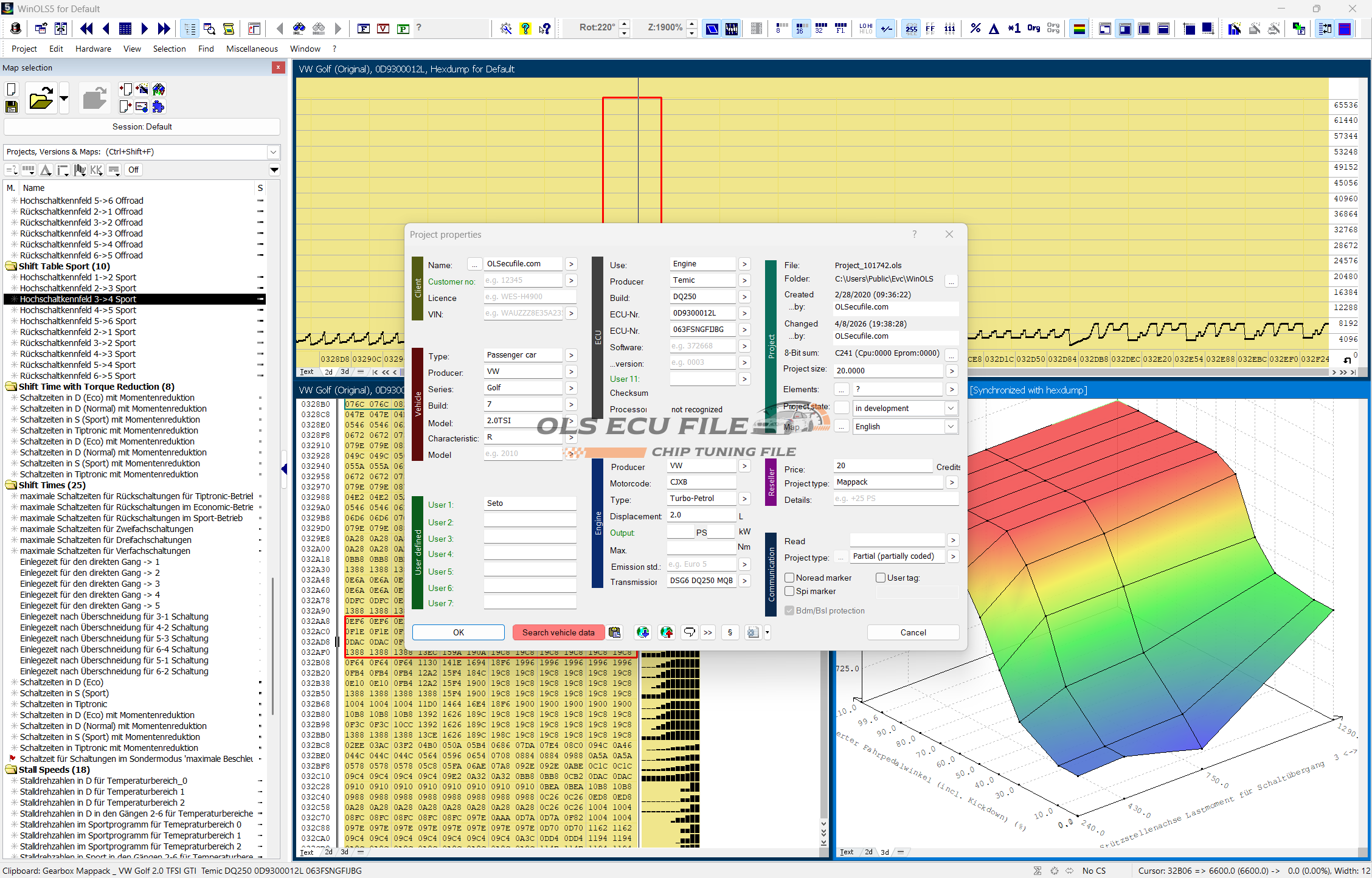The height and width of the screenshot is (878, 1372).
Task: Click the Search vehicle data button
Action: coord(558,632)
